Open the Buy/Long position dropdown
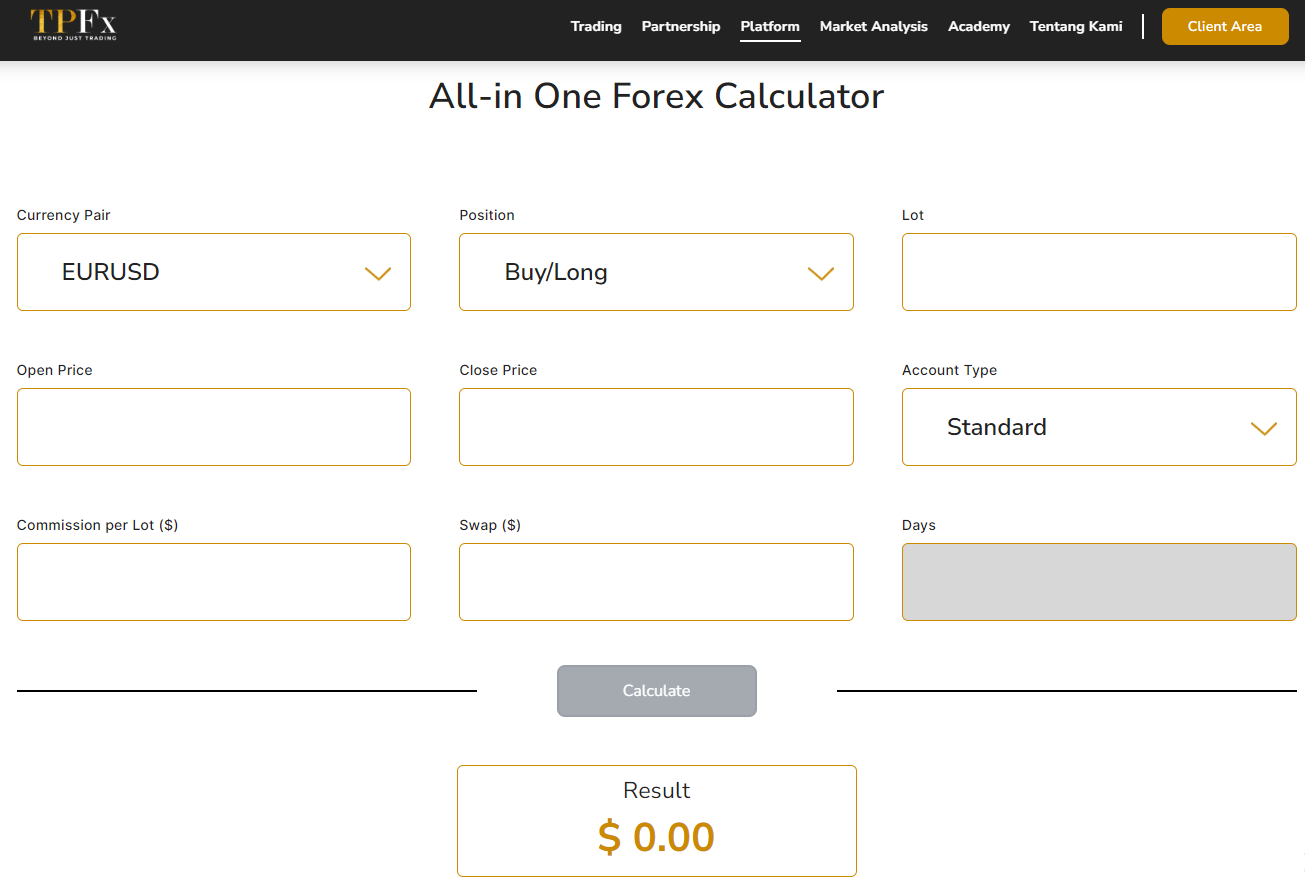The height and width of the screenshot is (888, 1305). tap(656, 272)
